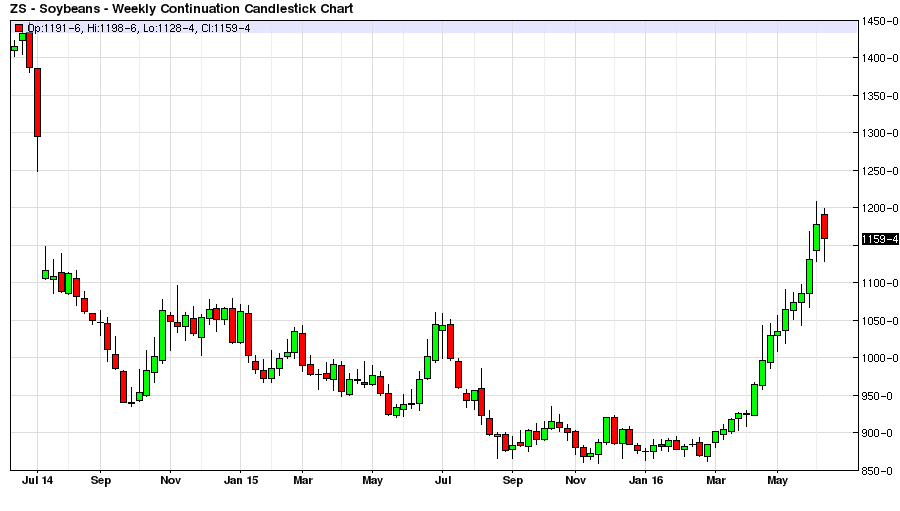Screen dimensions: 900x511
Task: Click the 1450-0 price axis label
Action: (879, 21)
